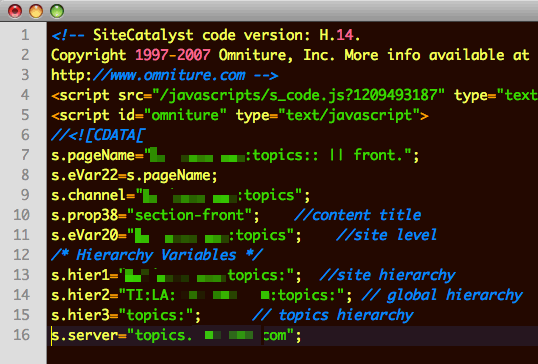Select line number 1 in the gutter
Screen dimensions: 538x364
pyautogui.click(x=25, y=35)
